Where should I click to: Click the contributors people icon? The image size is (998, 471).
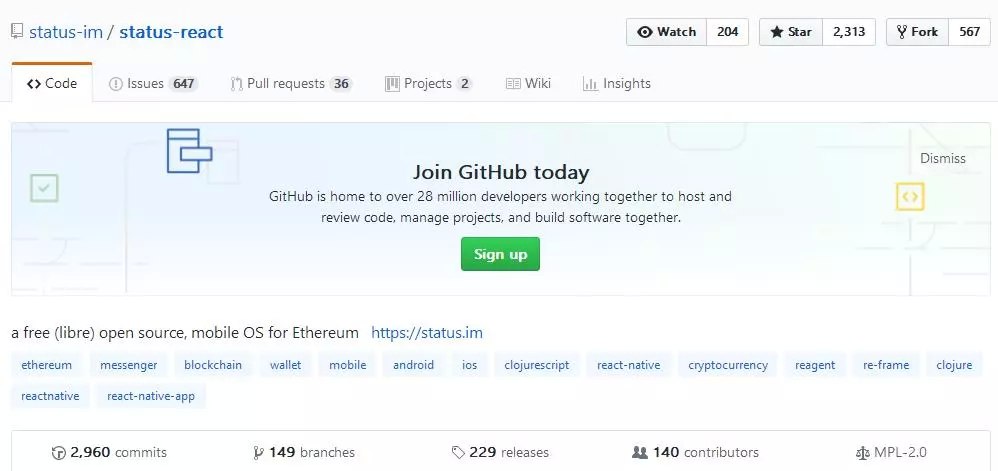[x=640, y=453]
